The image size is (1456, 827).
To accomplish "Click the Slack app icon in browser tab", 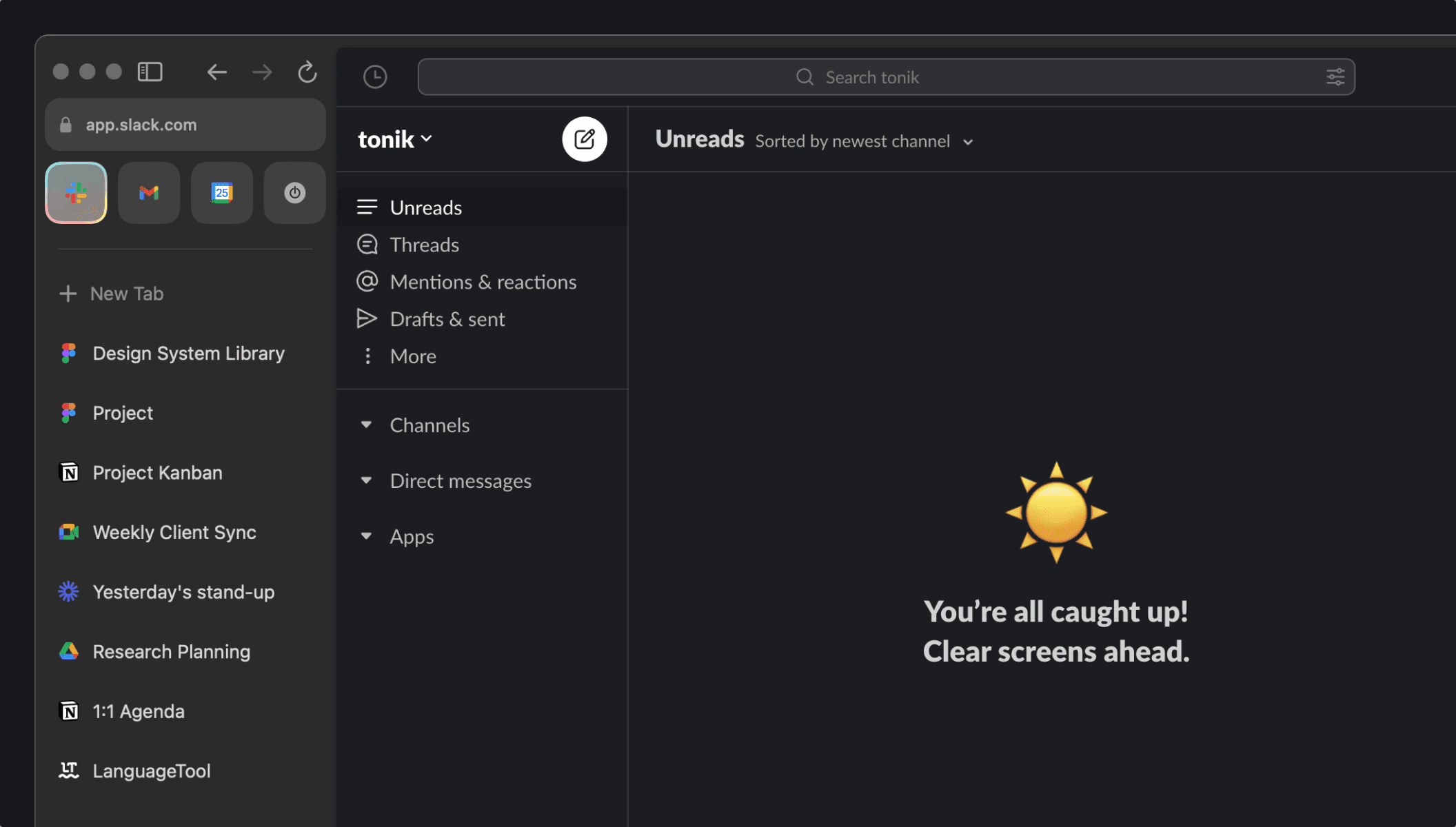I will click(76, 192).
